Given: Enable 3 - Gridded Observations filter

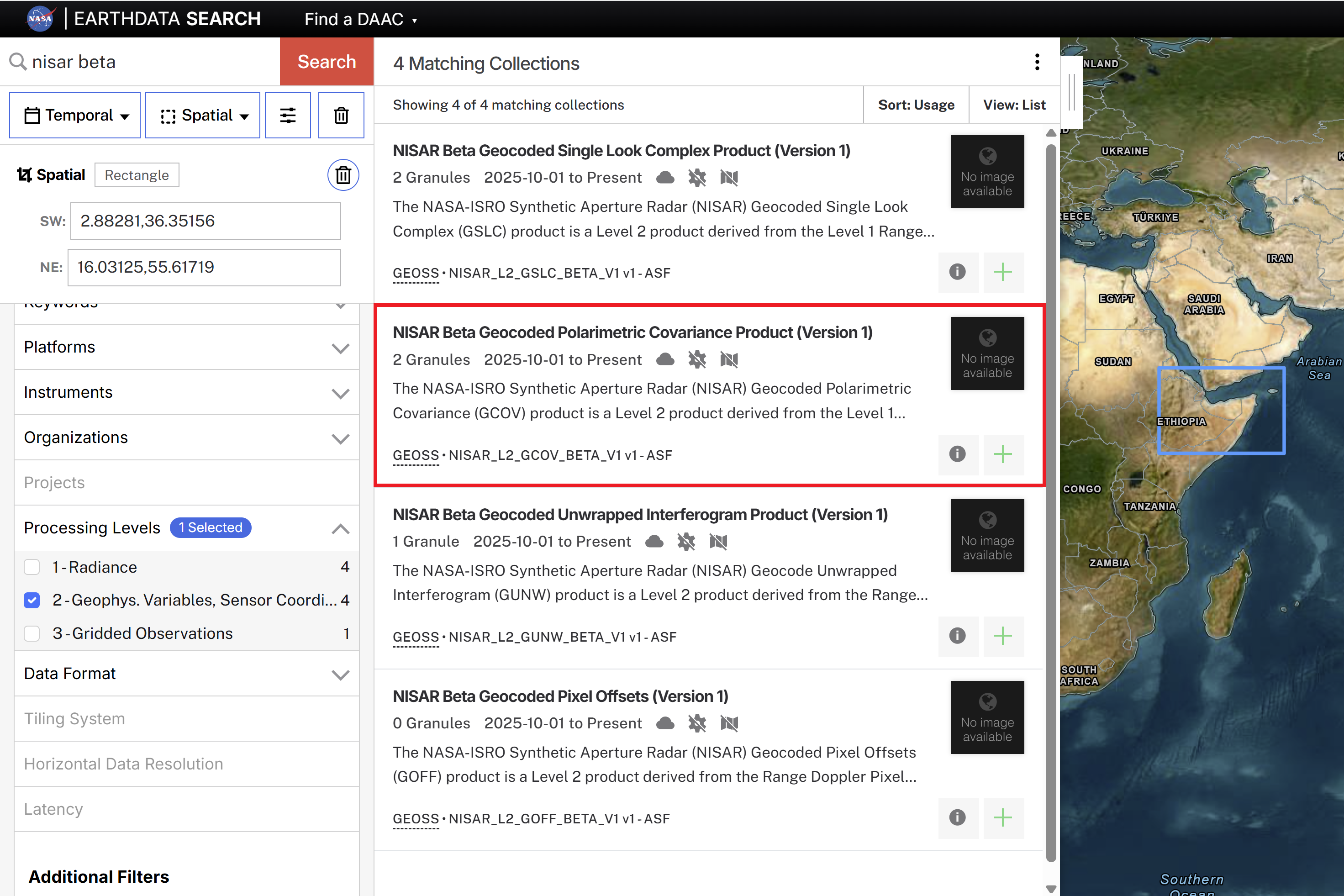Looking at the screenshot, I should (32, 633).
